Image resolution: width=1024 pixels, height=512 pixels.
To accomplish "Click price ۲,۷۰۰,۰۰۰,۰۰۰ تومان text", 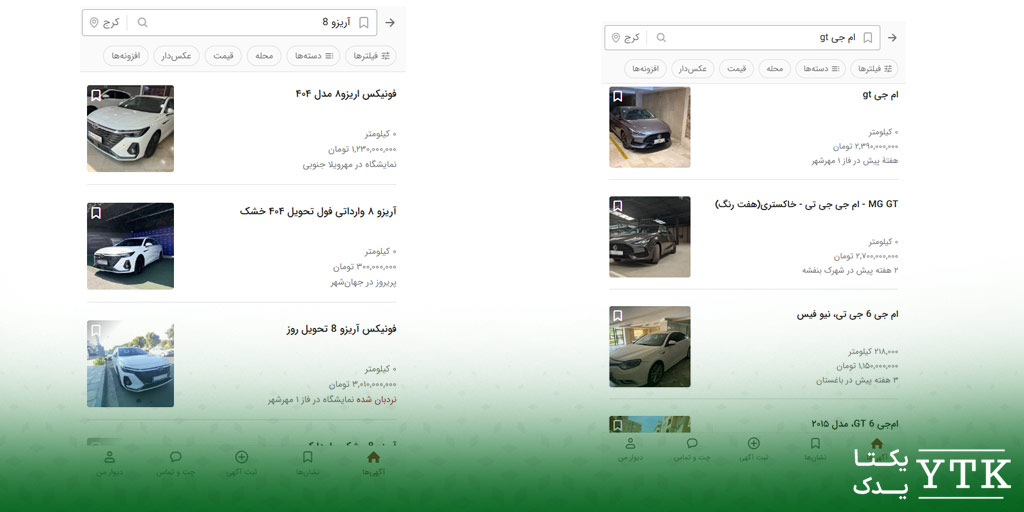I will pyautogui.click(x=865, y=257).
